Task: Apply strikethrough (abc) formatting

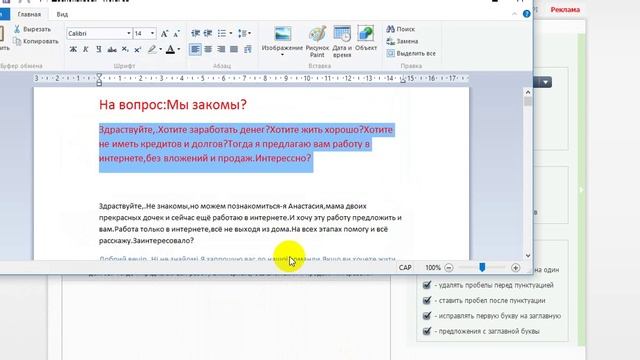Action: [112, 49]
